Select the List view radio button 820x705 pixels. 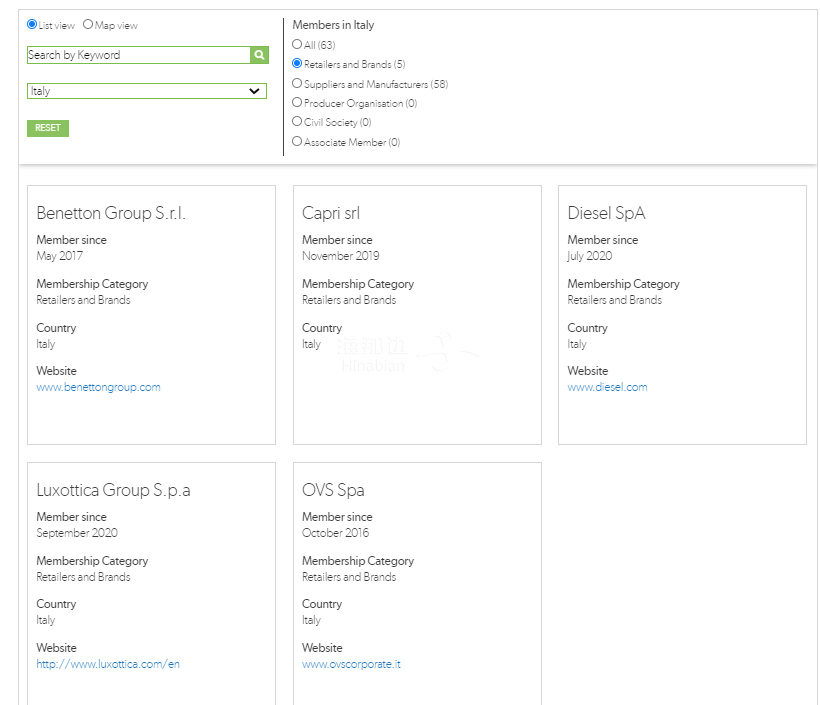[x=32, y=25]
